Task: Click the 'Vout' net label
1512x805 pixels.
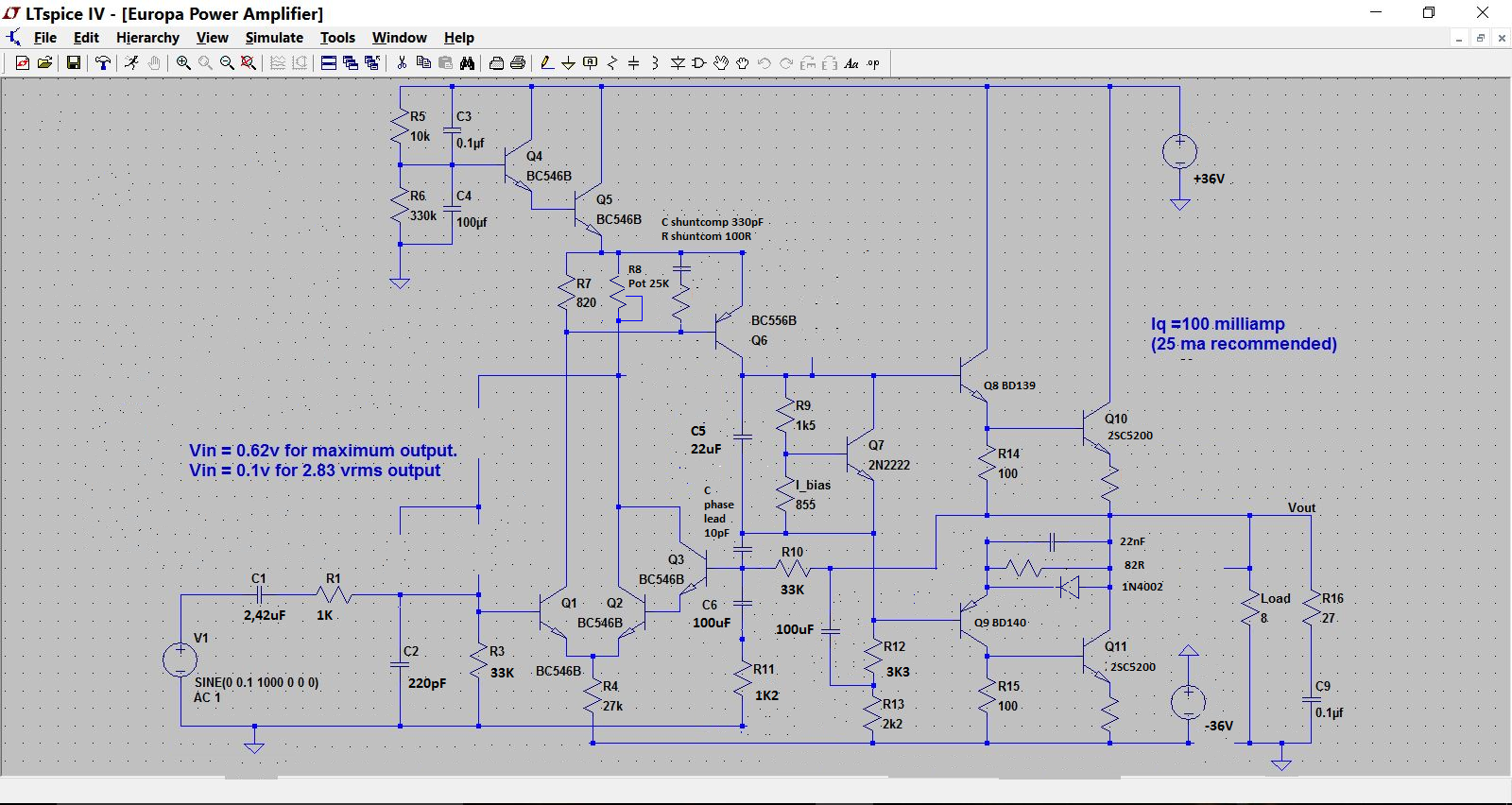Action: tap(1301, 507)
